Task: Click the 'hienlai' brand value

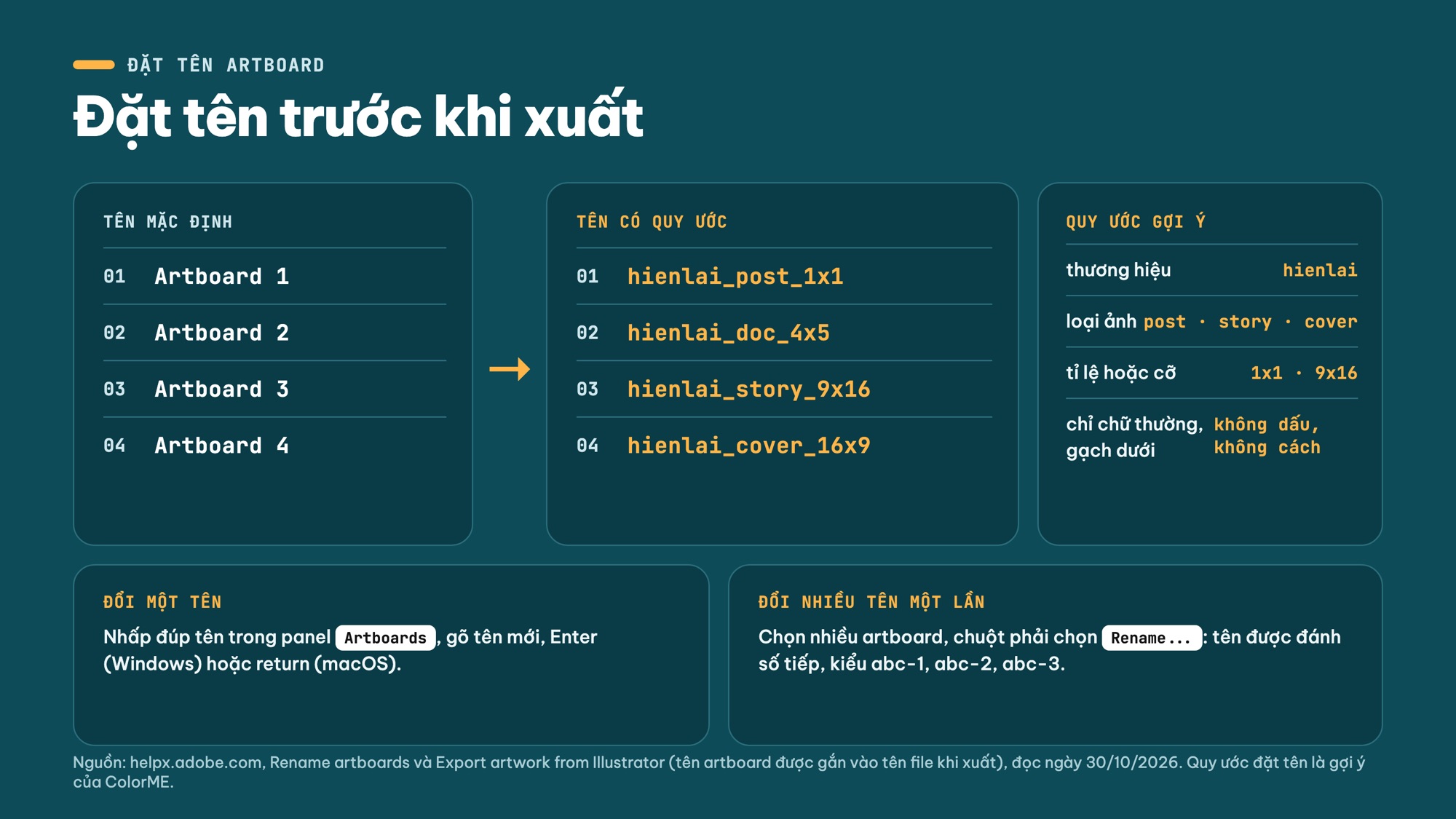Action: [1320, 270]
